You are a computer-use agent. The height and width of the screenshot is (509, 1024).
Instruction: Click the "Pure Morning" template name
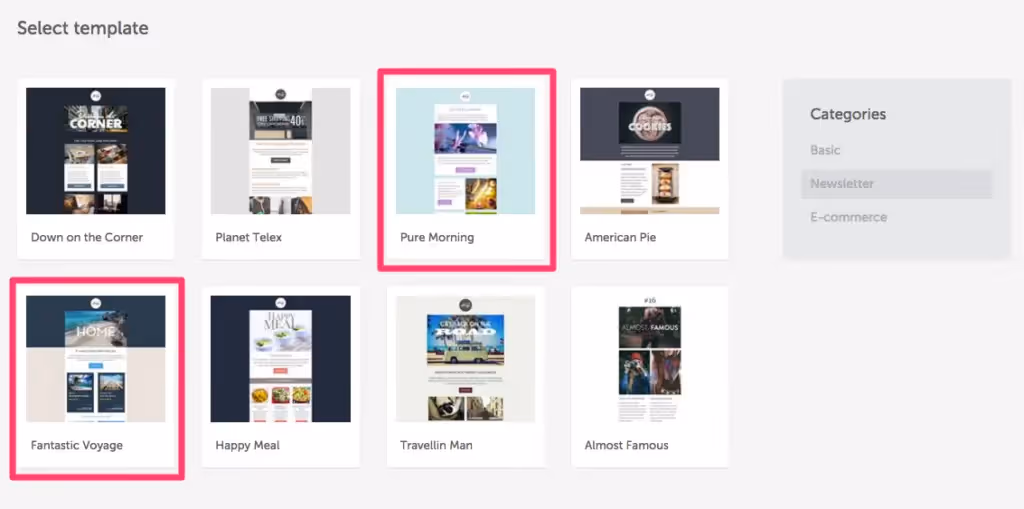(x=437, y=238)
